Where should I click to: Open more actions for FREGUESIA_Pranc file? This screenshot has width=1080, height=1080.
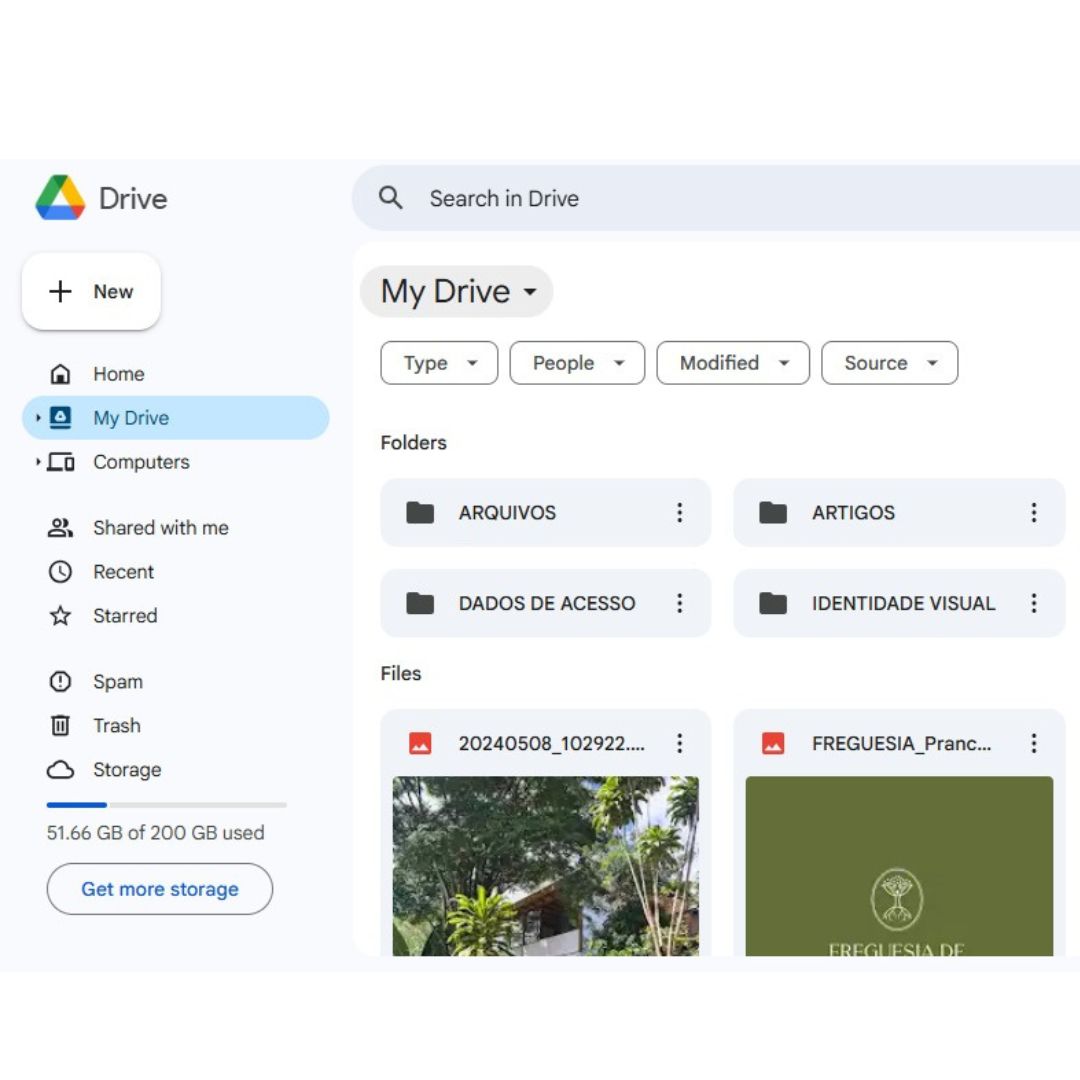(x=1034, y=743)
